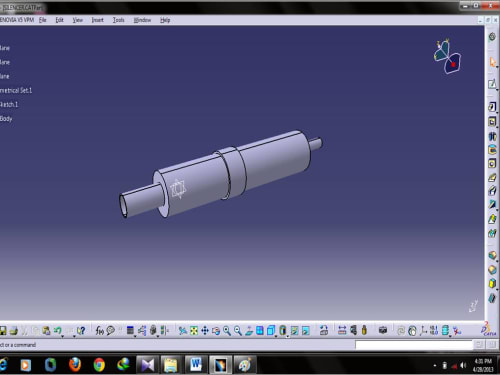Open the undo history dropdown arrow
The height and width of the screenshot is (375, 500).
(63, 335)
